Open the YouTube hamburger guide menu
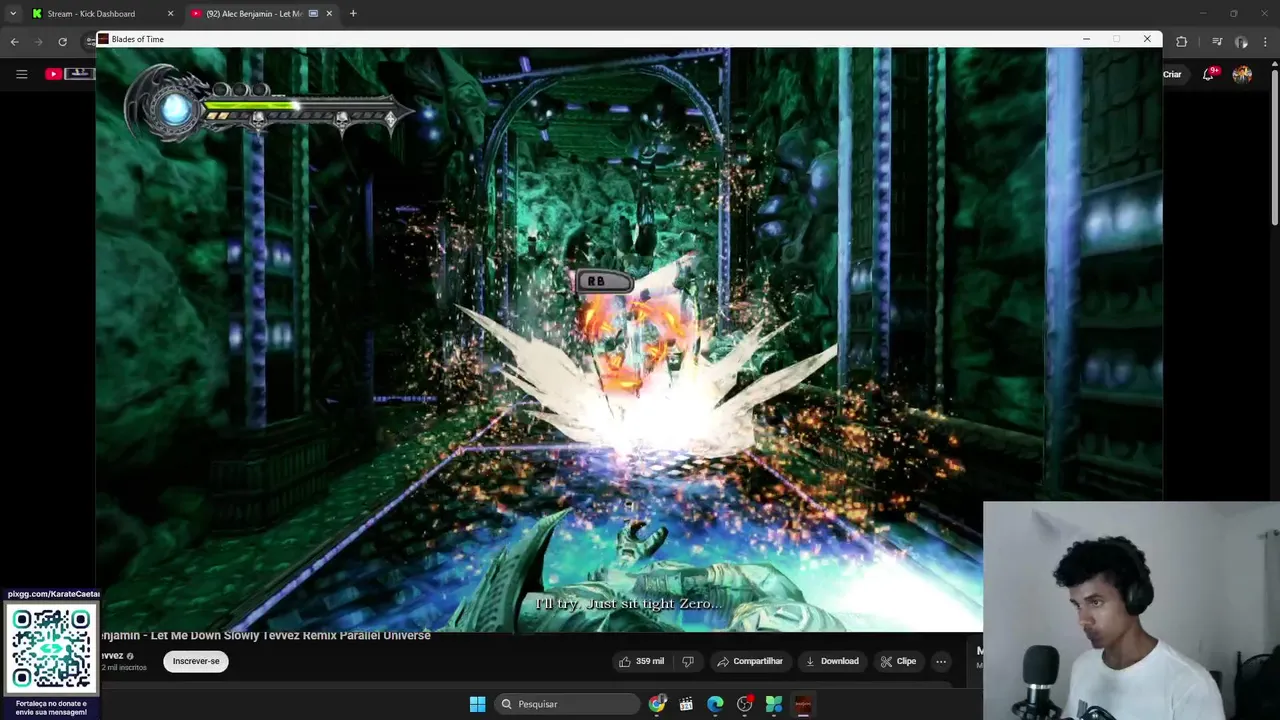Image resolution: width=1280 pixels, height=720 pixels. (x=21, y=74)
